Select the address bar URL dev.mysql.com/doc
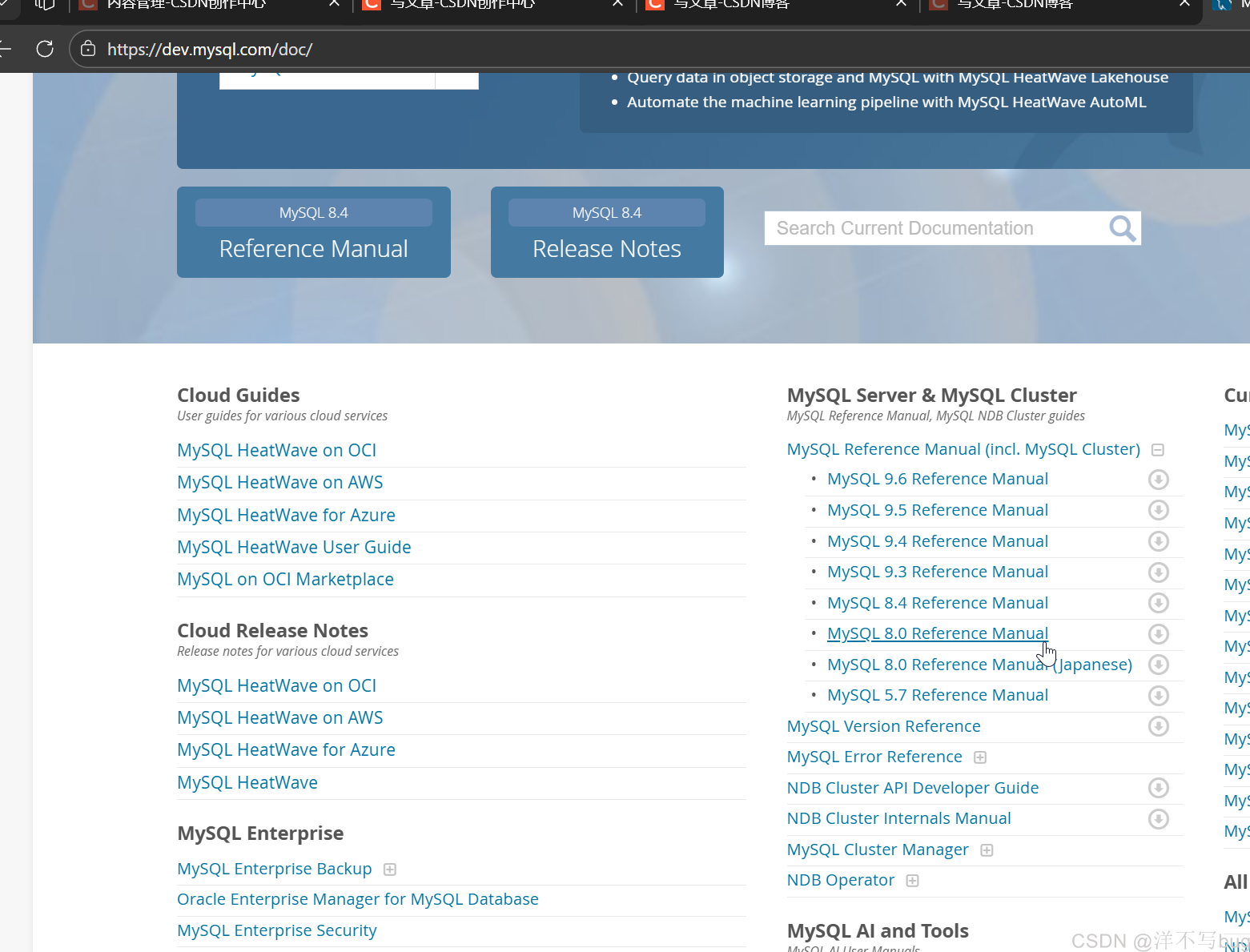Viewport: 1250px width, 952px height. (210, 50)
